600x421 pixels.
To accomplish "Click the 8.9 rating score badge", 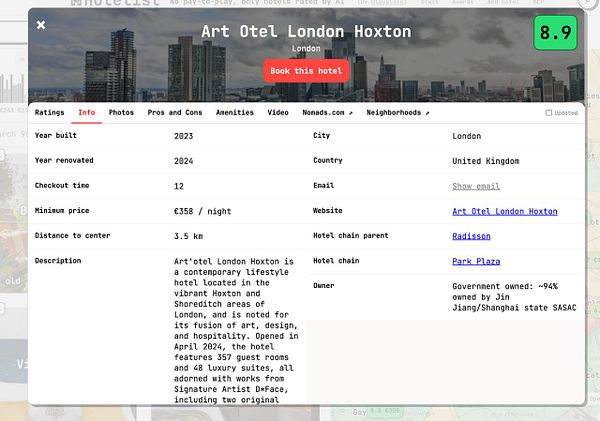I will 555,33.
